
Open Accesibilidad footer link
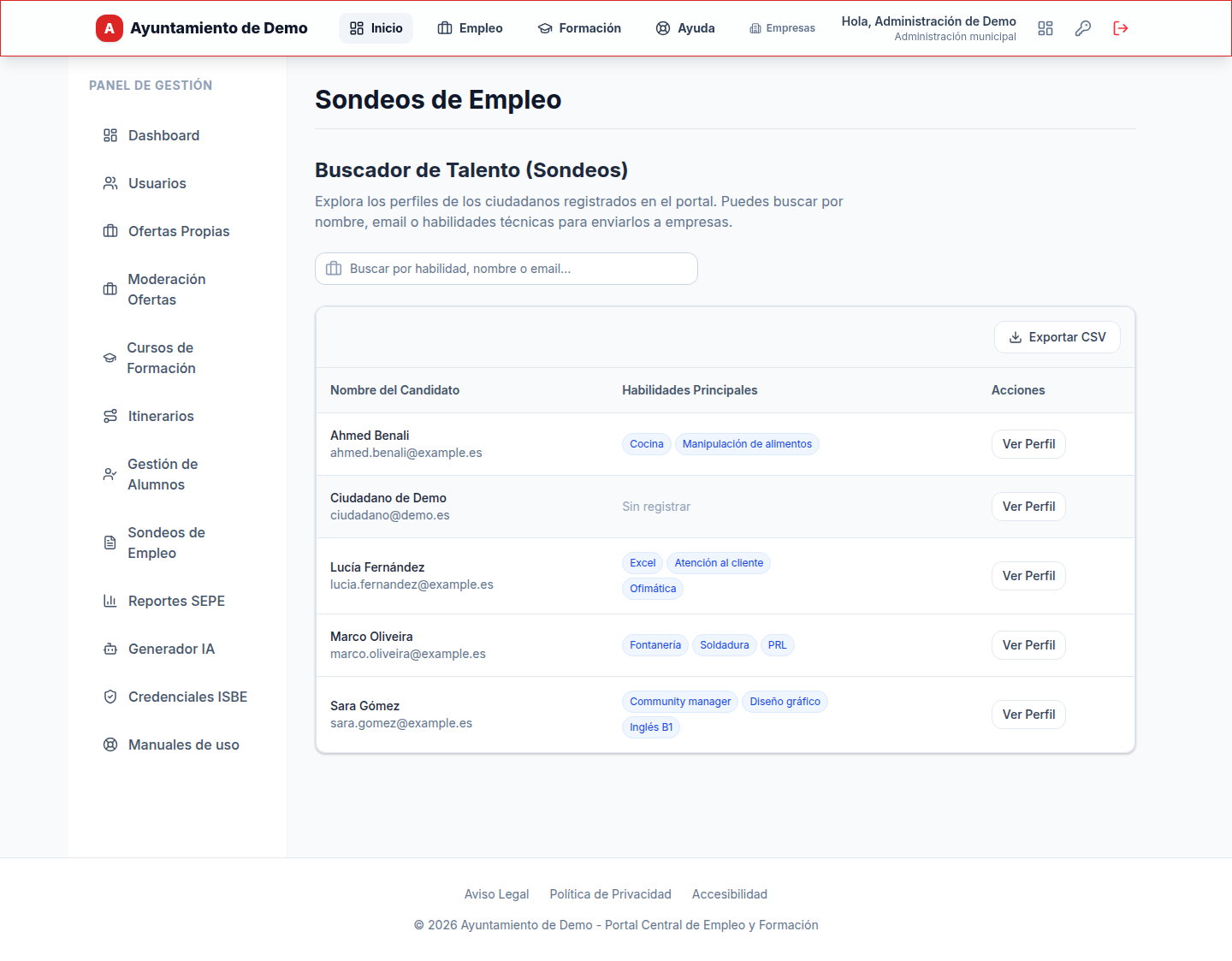tap(730, 894)
